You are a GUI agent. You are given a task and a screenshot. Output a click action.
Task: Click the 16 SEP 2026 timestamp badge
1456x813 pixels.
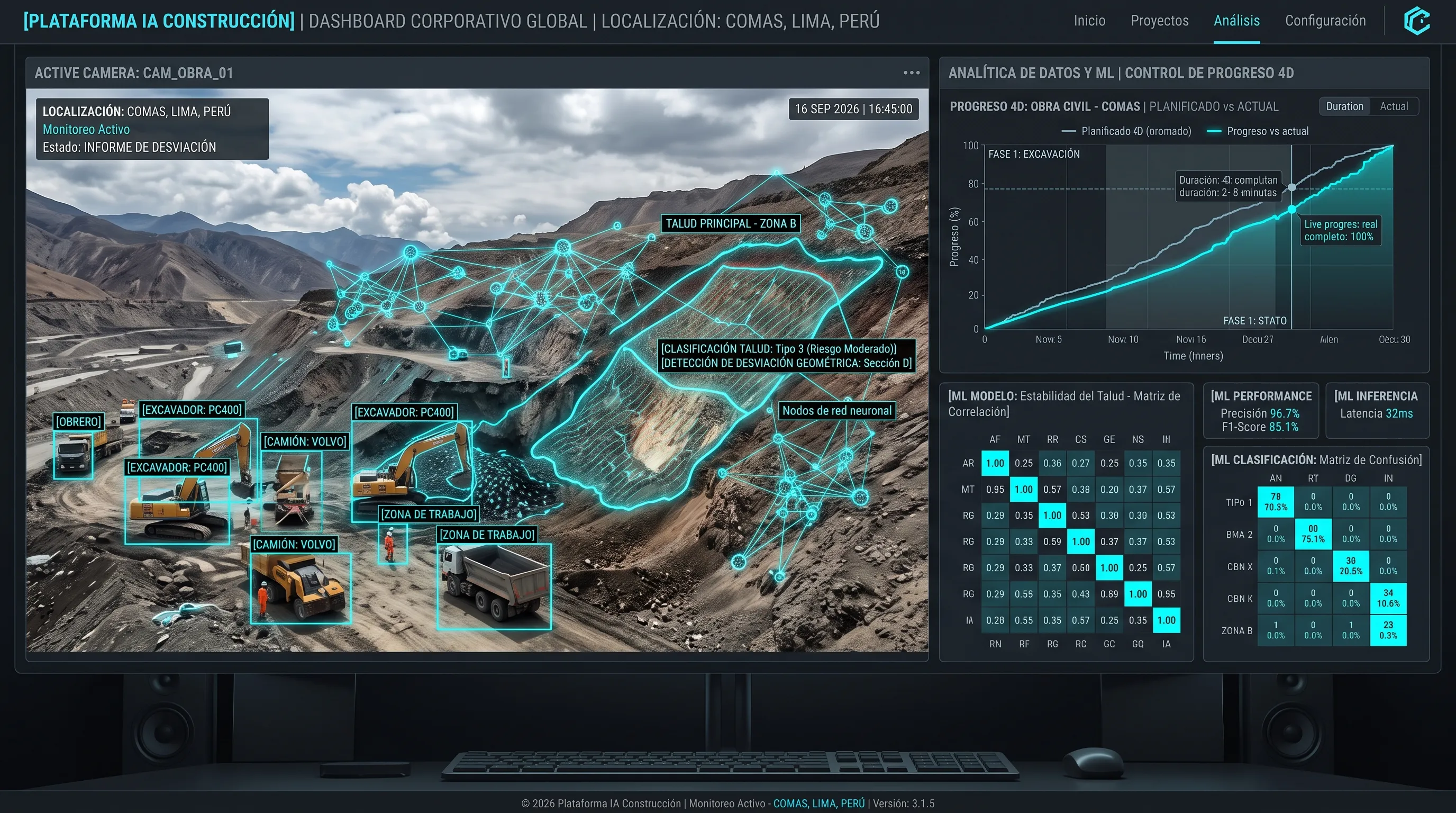click(853, 109)
